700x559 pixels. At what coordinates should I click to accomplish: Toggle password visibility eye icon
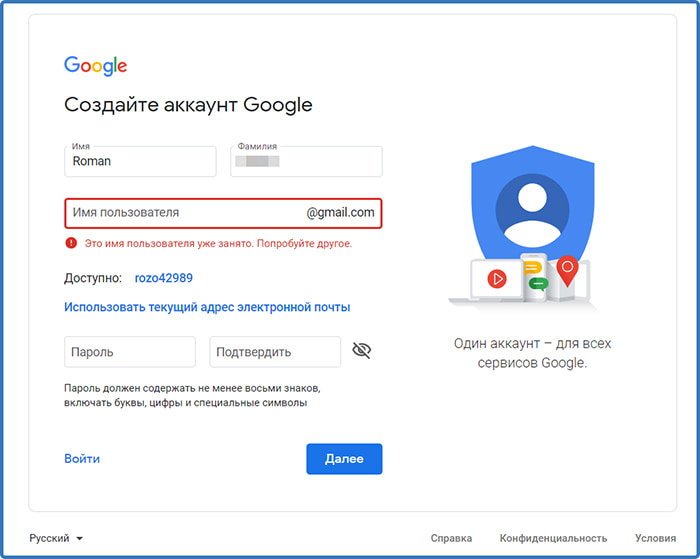(362, 350)
